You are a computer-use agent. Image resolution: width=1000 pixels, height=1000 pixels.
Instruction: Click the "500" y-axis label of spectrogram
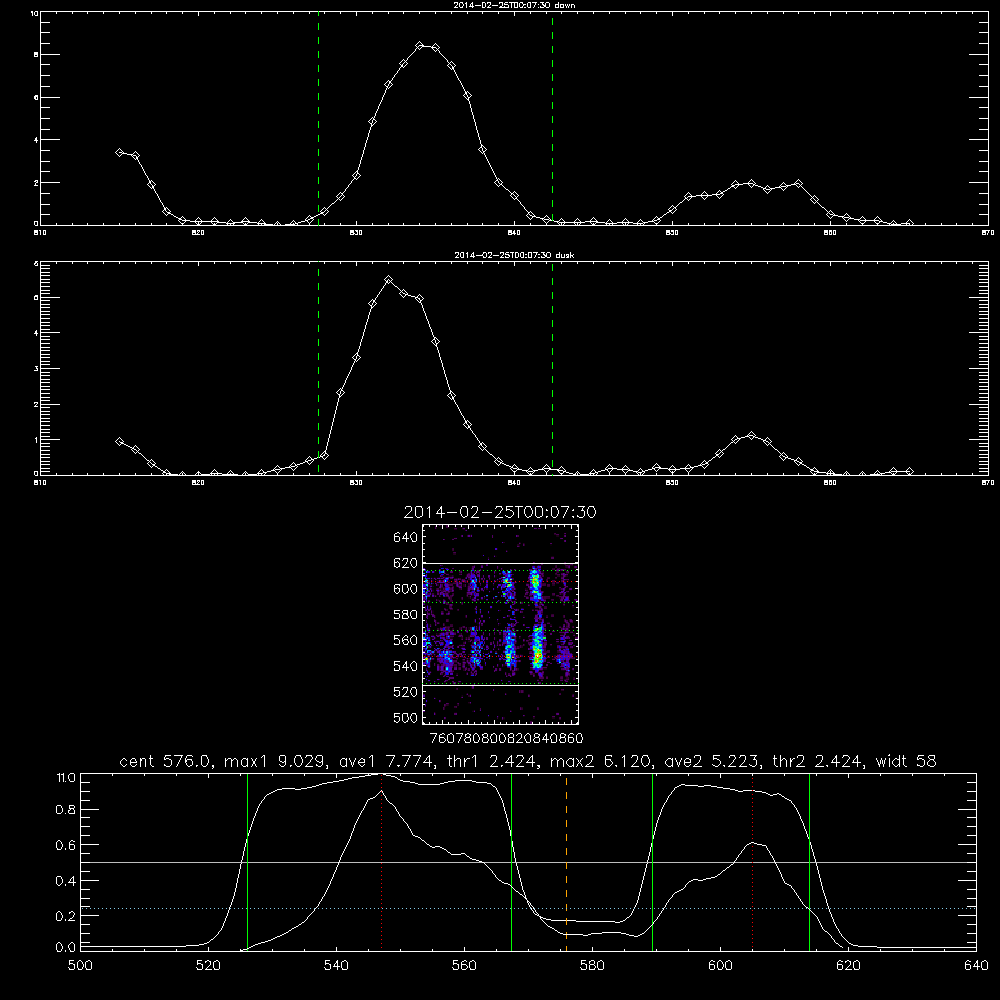pyautogui.click(x=406, y=717)
